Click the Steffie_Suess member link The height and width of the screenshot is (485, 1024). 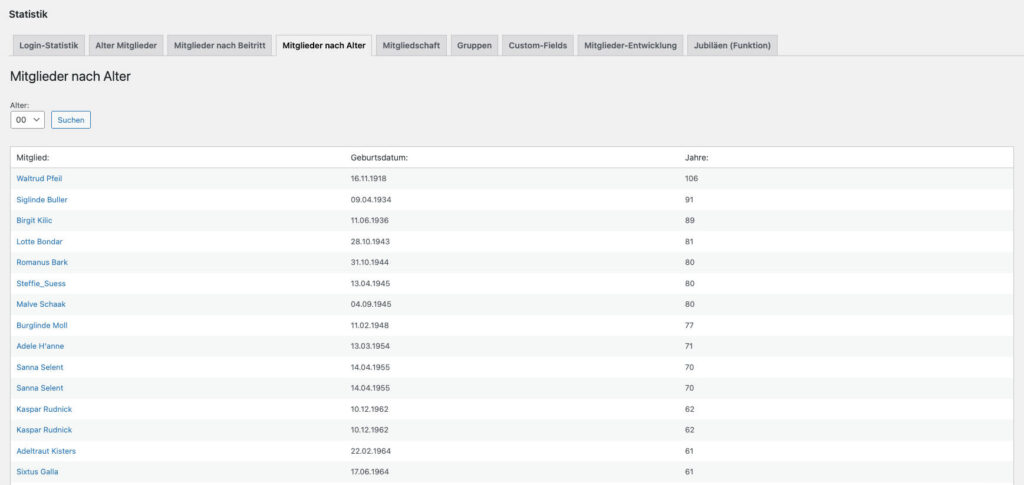pos(41,283)
